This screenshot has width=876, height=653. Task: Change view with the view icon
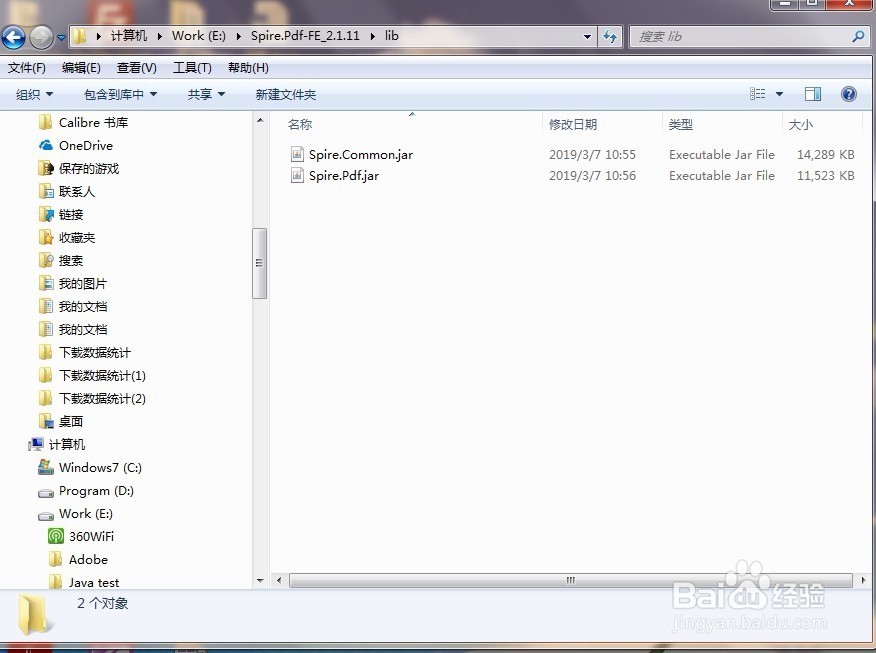pos(758,94)
